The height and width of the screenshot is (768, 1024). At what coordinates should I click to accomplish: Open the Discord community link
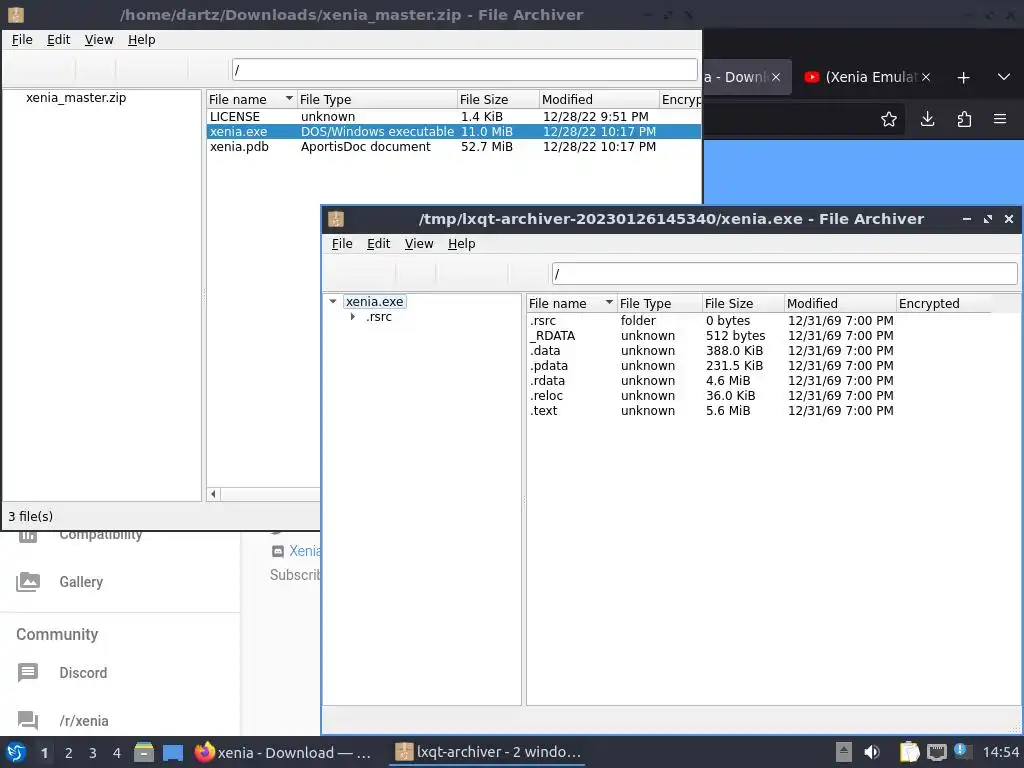tap(83, 673)
